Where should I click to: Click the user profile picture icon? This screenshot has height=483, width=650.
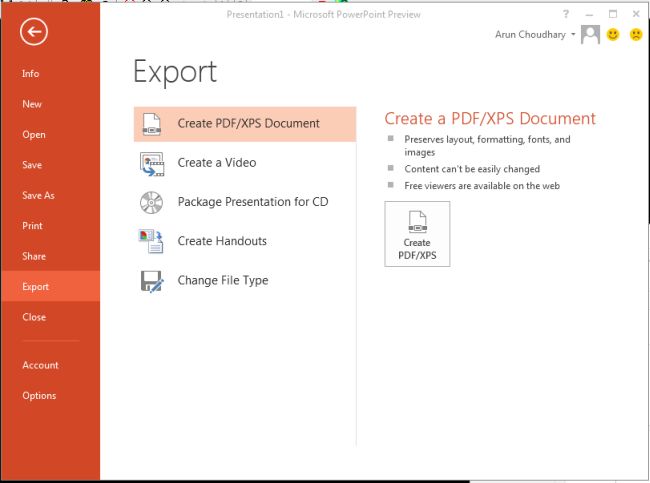pos(590,34)
